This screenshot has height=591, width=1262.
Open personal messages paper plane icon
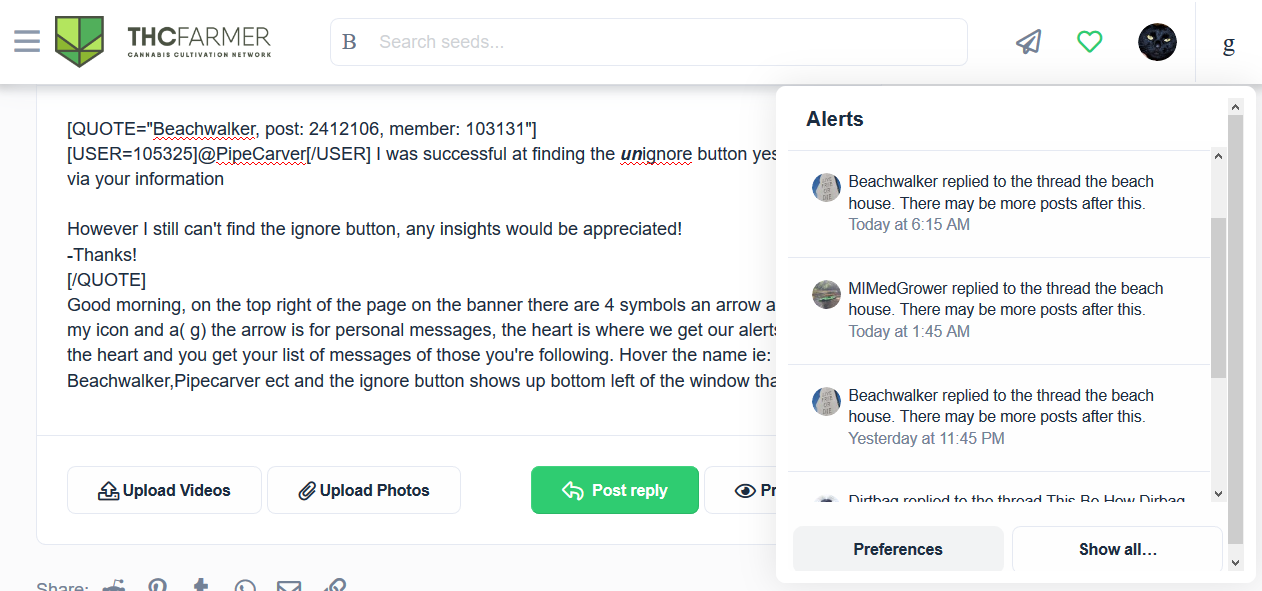(1029, 42)
